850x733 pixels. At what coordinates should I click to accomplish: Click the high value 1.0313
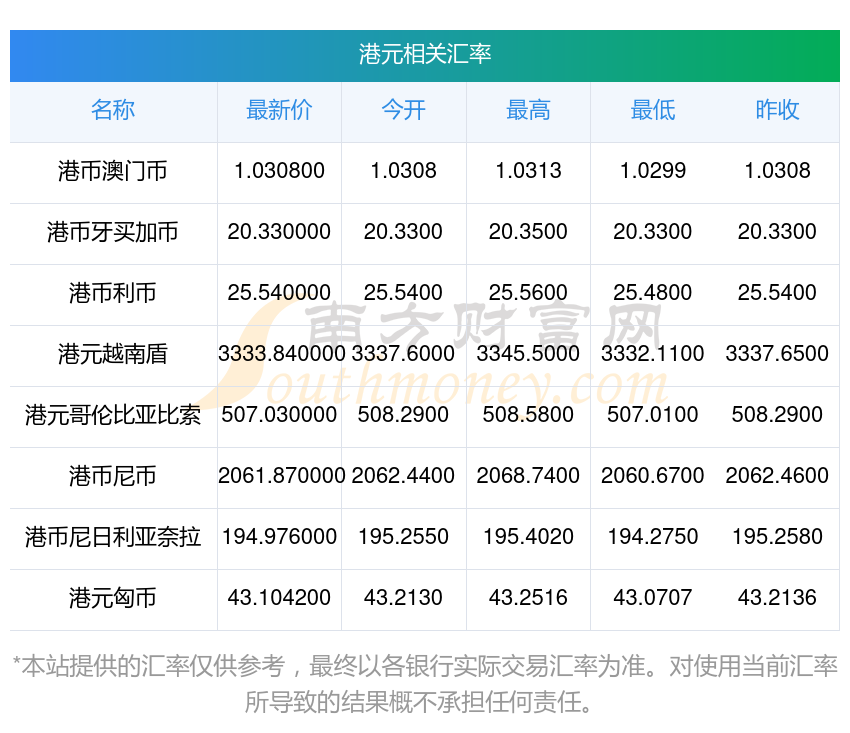point(528,171)
